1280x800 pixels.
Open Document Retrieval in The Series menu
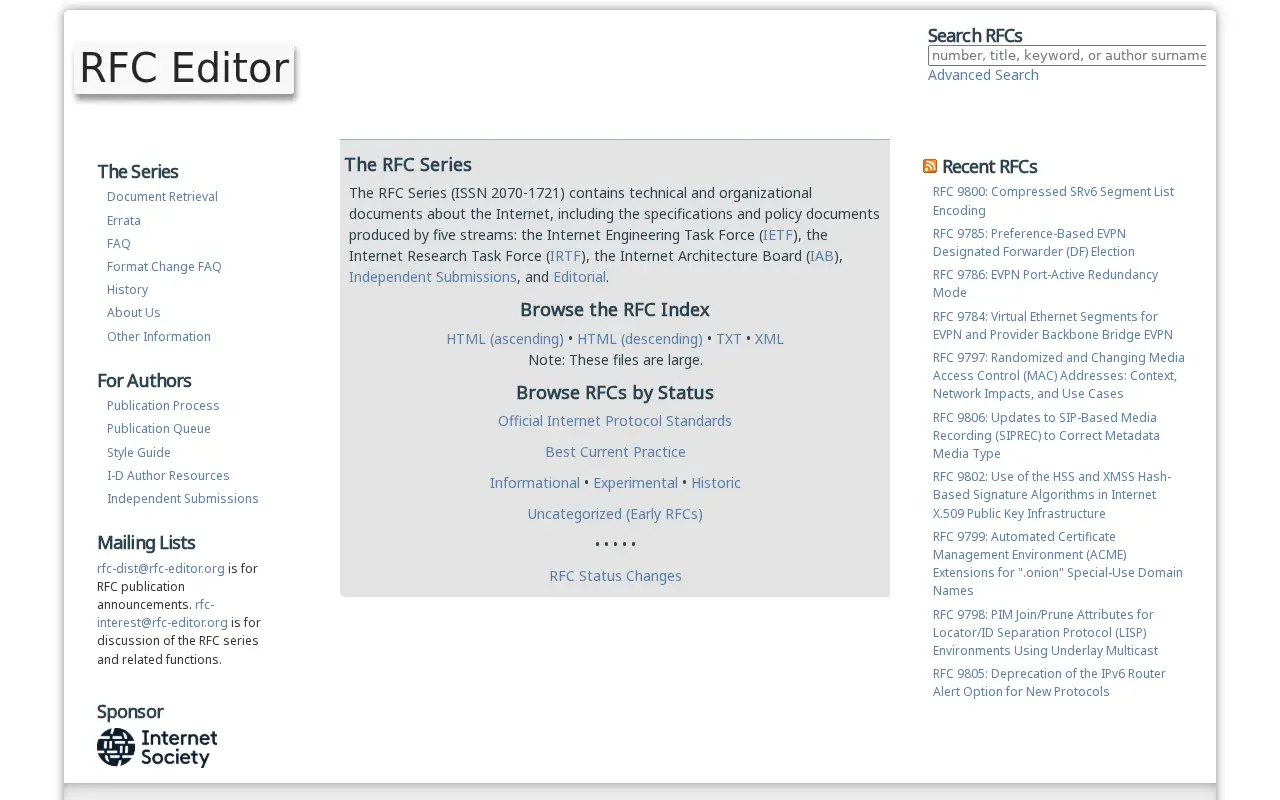(162, 197)
